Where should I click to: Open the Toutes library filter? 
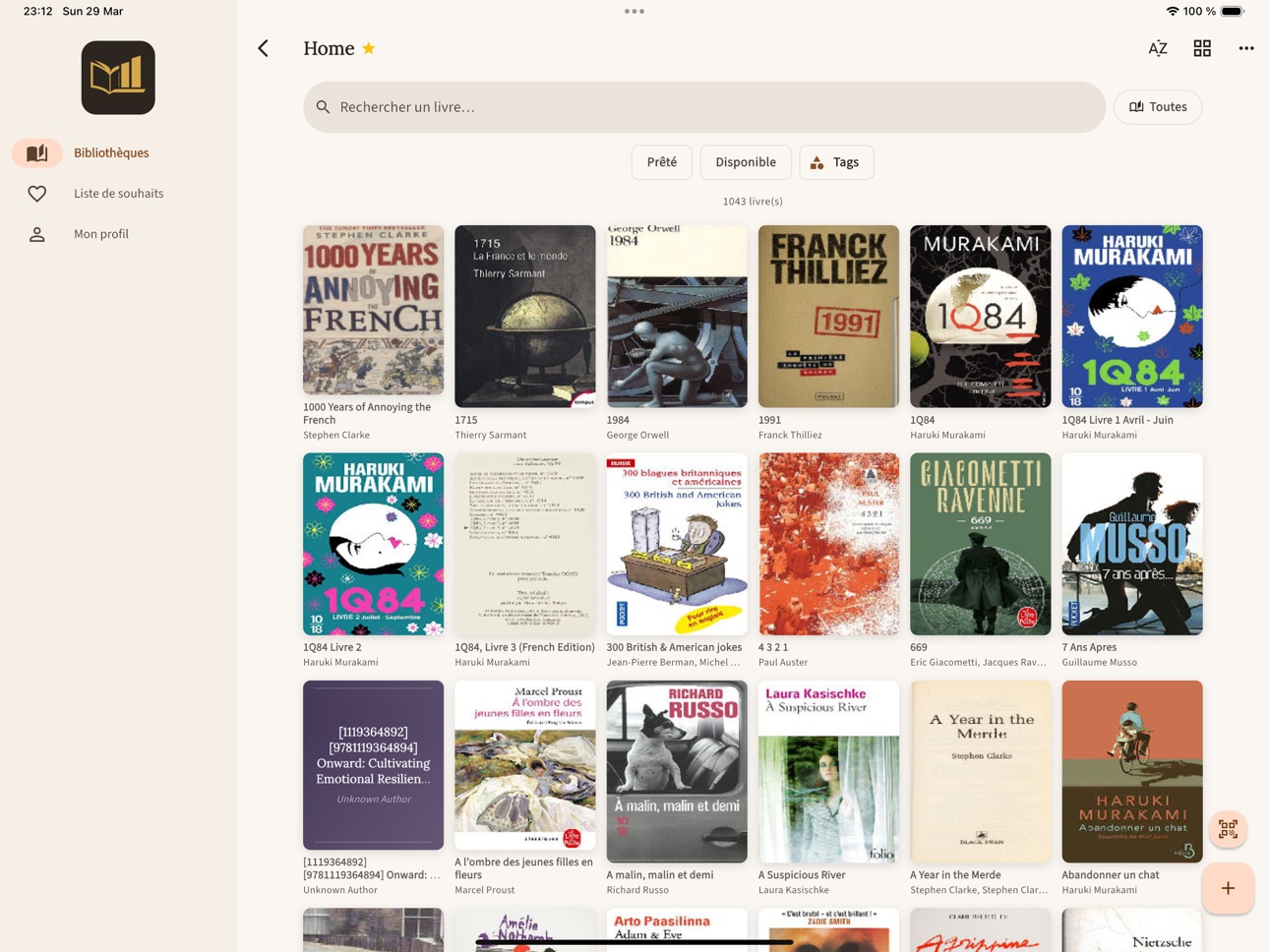(x=1158, y=107)
